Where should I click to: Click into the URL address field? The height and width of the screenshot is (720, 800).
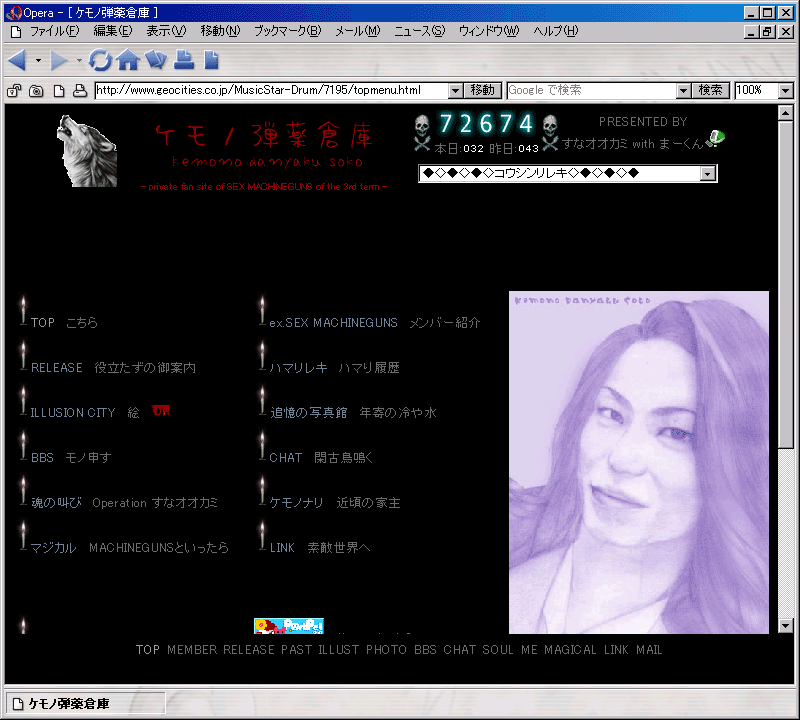271,91
